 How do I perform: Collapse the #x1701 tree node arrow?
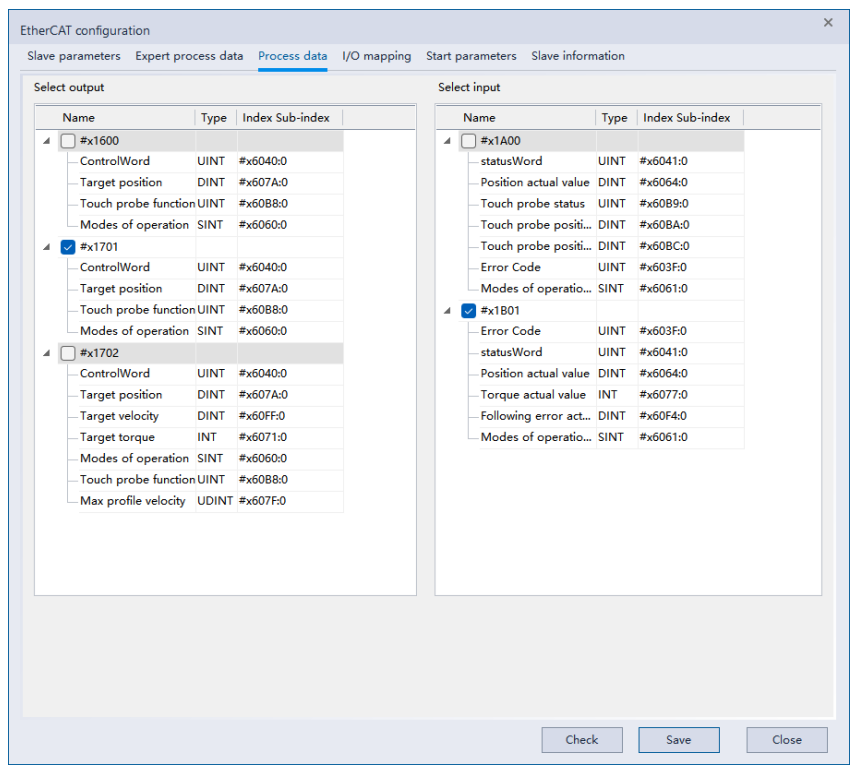click(x=47, y=247)
